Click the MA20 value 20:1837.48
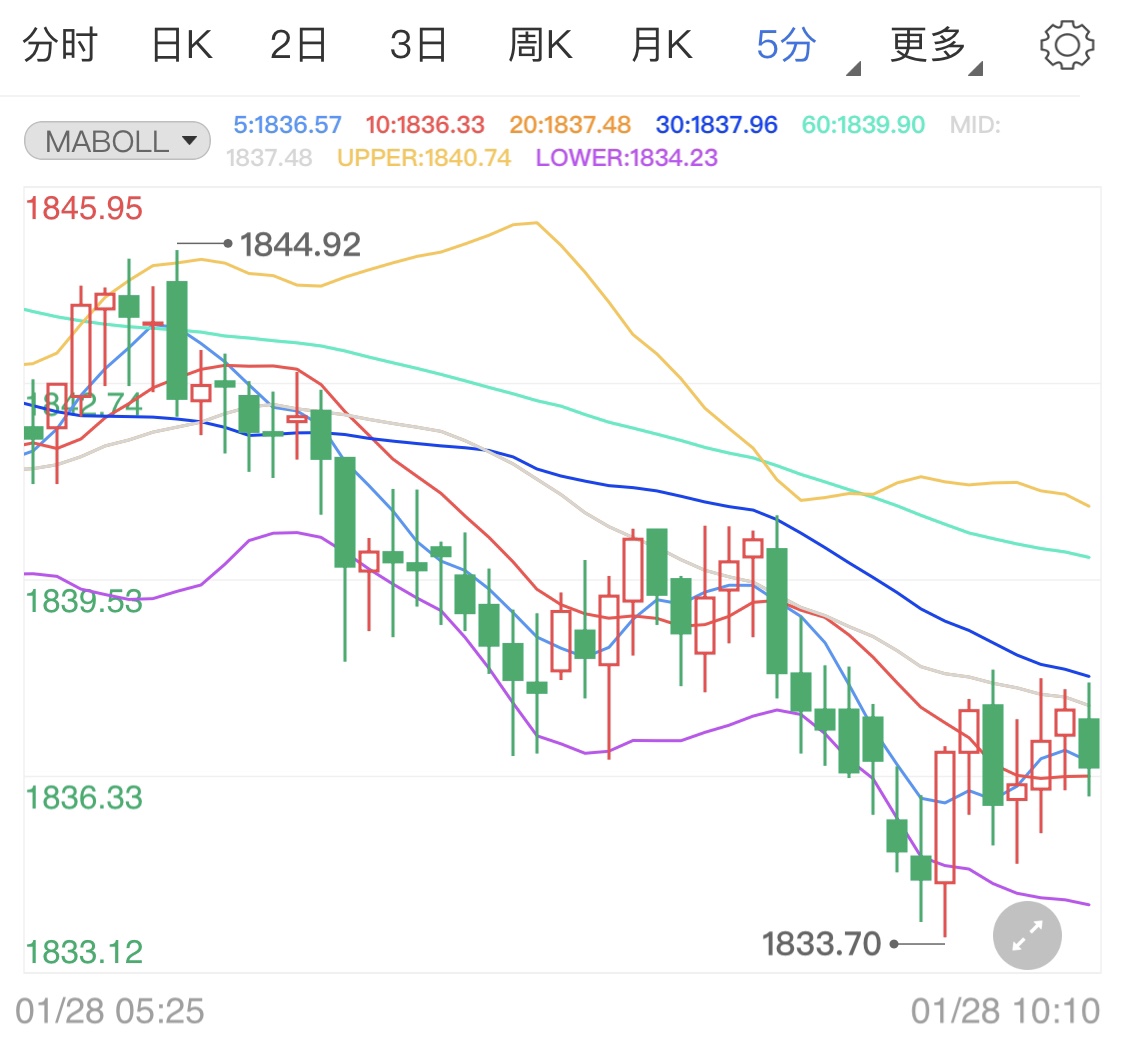The width and height of the screenshot is (1125, 1050). click(570, 125)
